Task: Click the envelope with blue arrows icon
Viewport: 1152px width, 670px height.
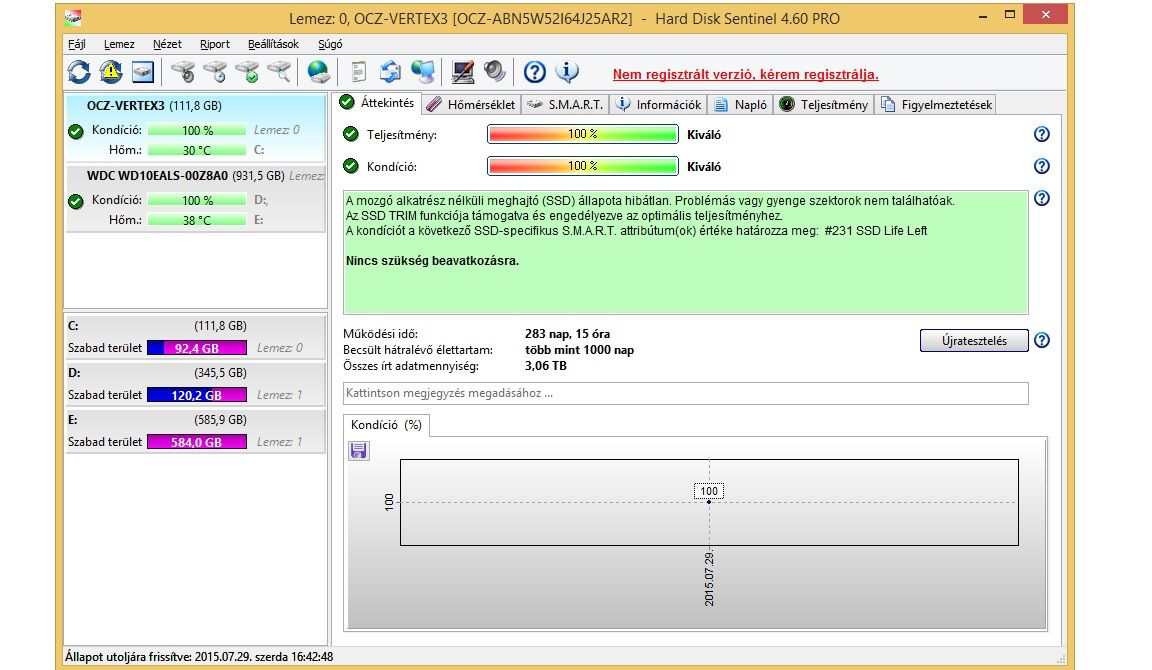Action: tap(390, 72)
